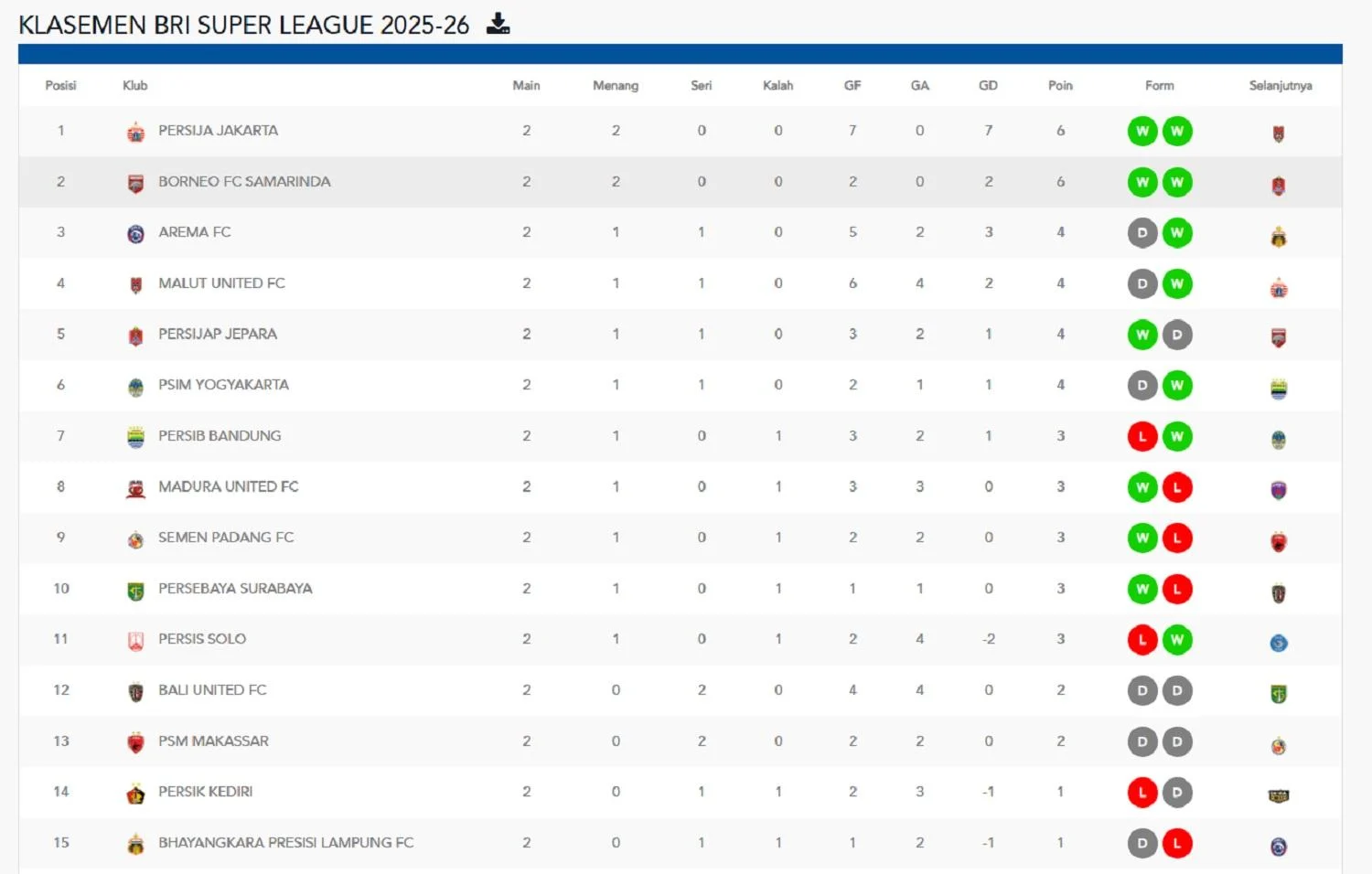The image size is (1372, 874).
Task: Sort table by the Poin column header
Action: click(1060, 85)
